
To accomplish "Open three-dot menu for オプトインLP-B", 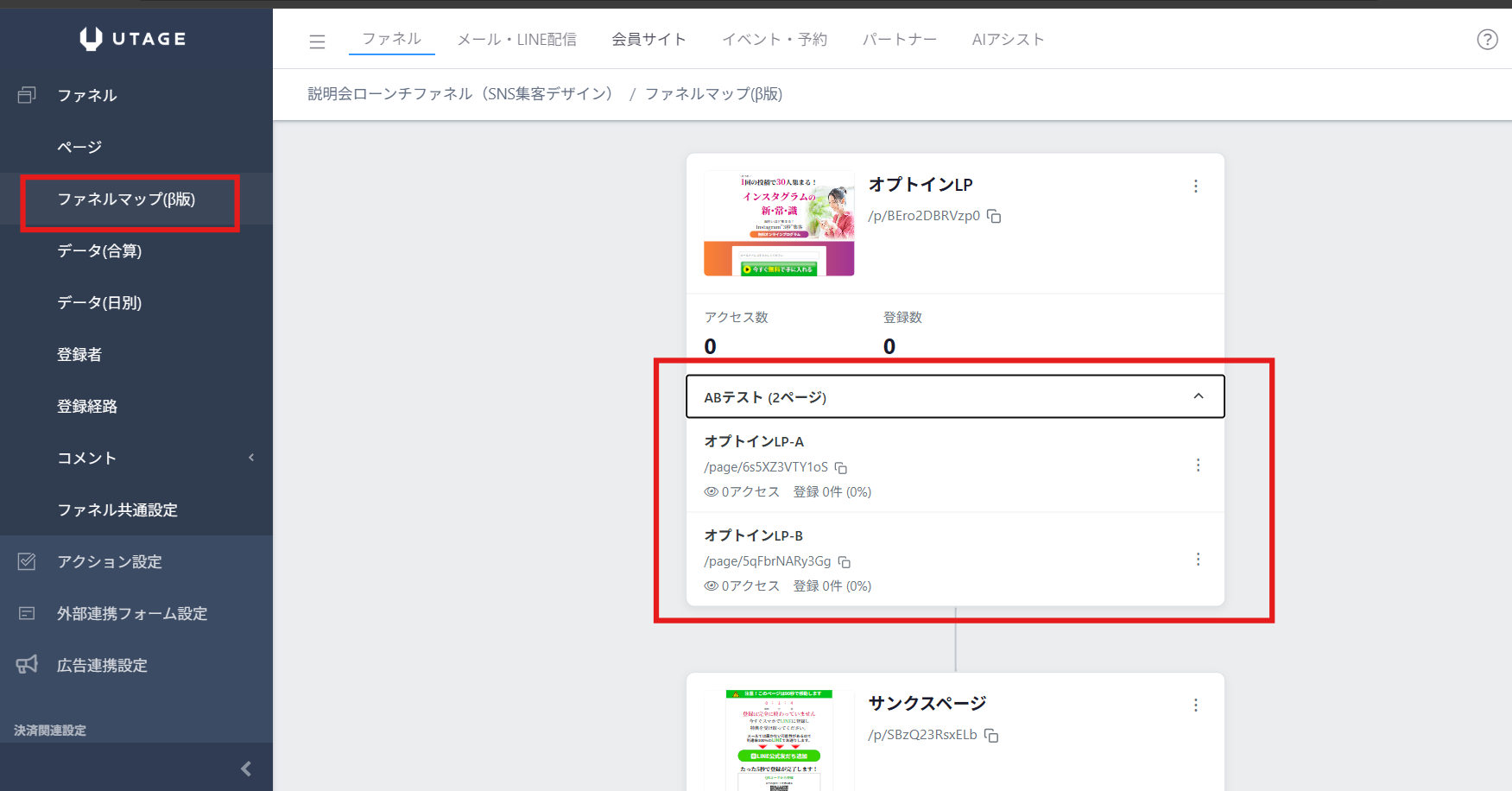I will 1198,560.
